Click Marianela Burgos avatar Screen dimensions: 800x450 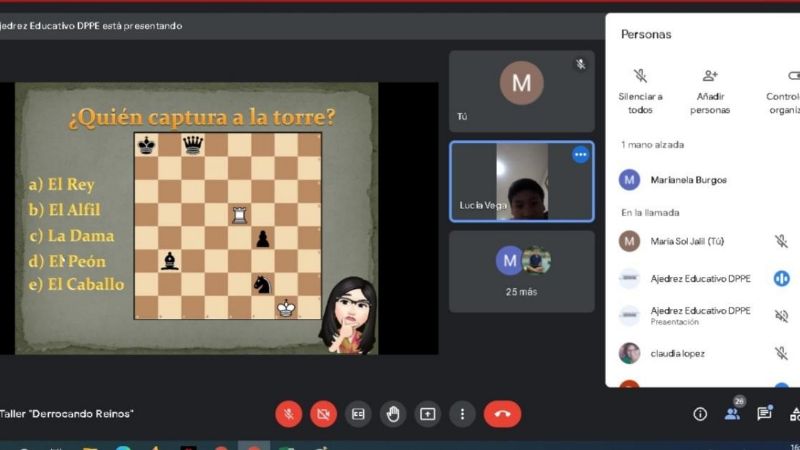(629, 180)
